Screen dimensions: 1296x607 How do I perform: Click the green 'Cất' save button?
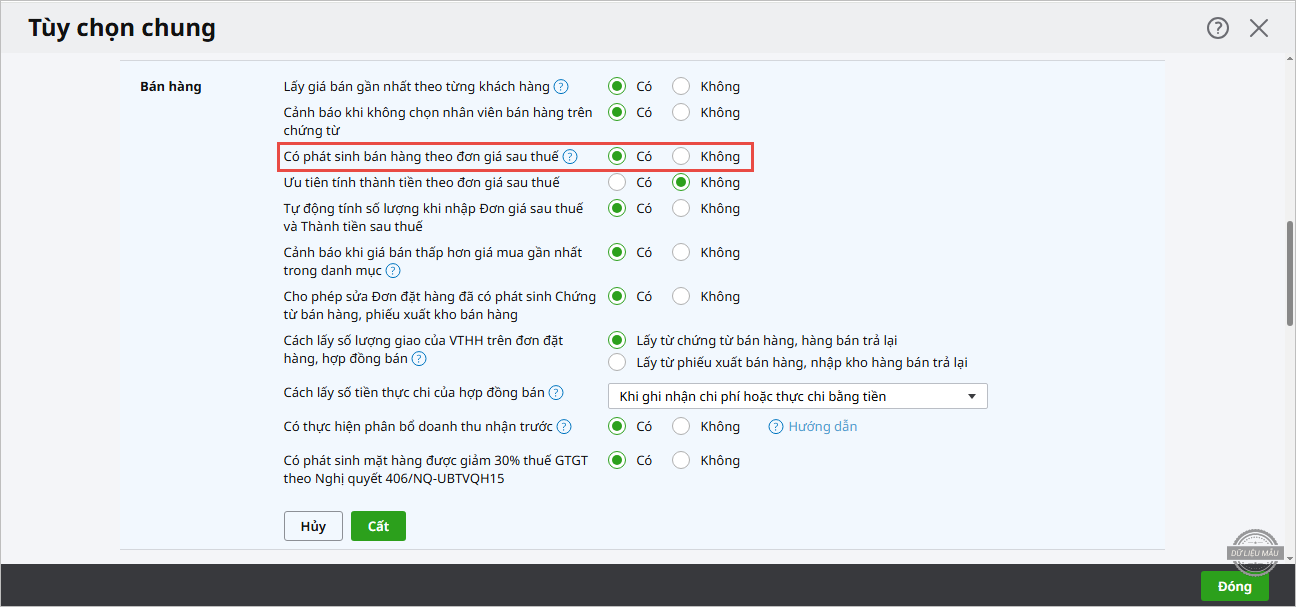pos(378,526)
